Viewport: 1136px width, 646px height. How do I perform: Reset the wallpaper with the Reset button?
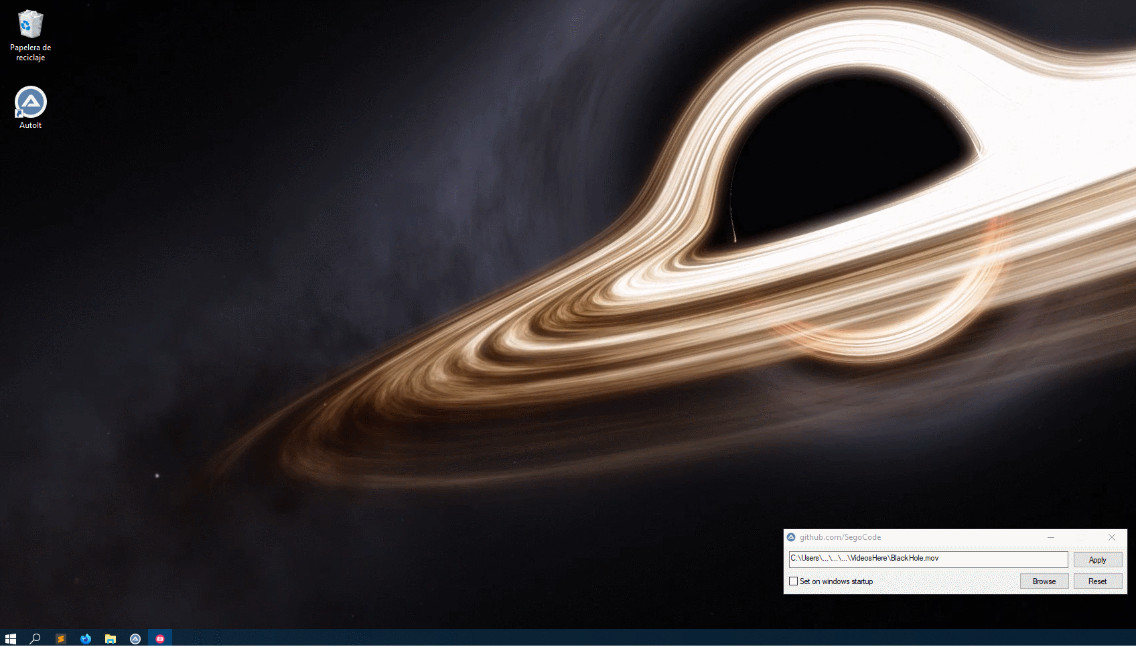(x=1098, y=581)
